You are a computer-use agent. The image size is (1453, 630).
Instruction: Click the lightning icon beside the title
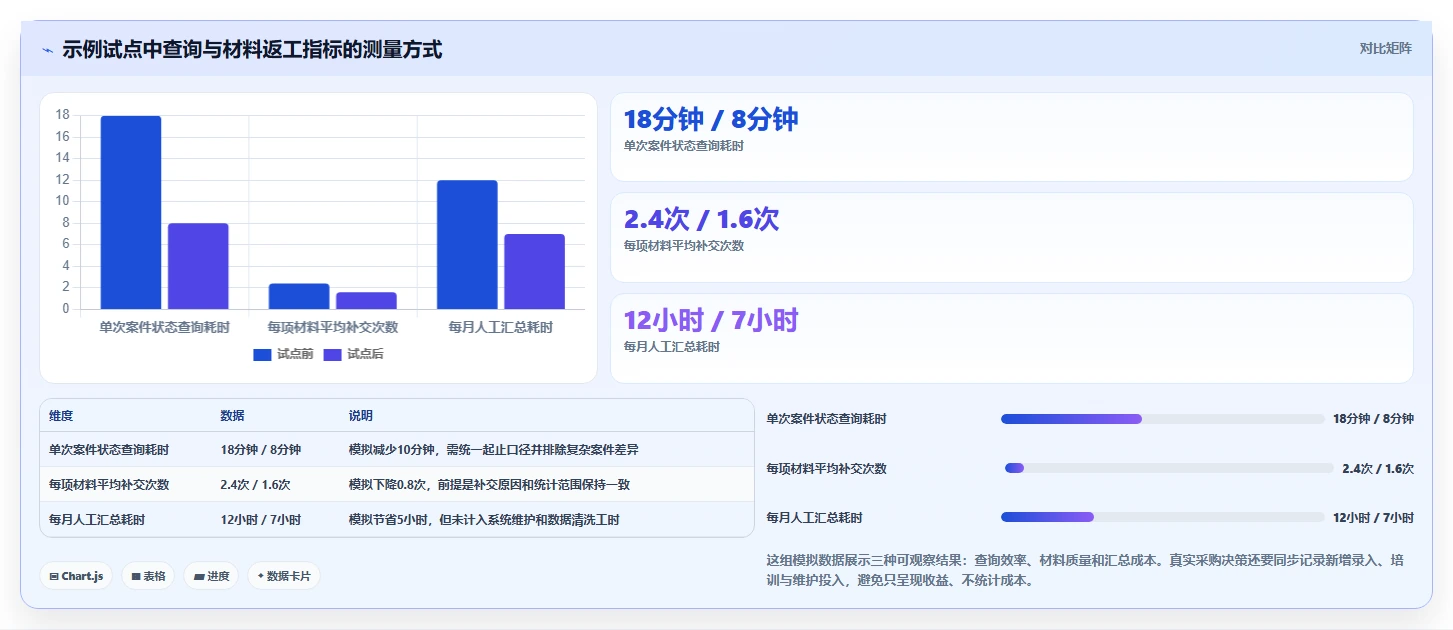tap(47, 50)
